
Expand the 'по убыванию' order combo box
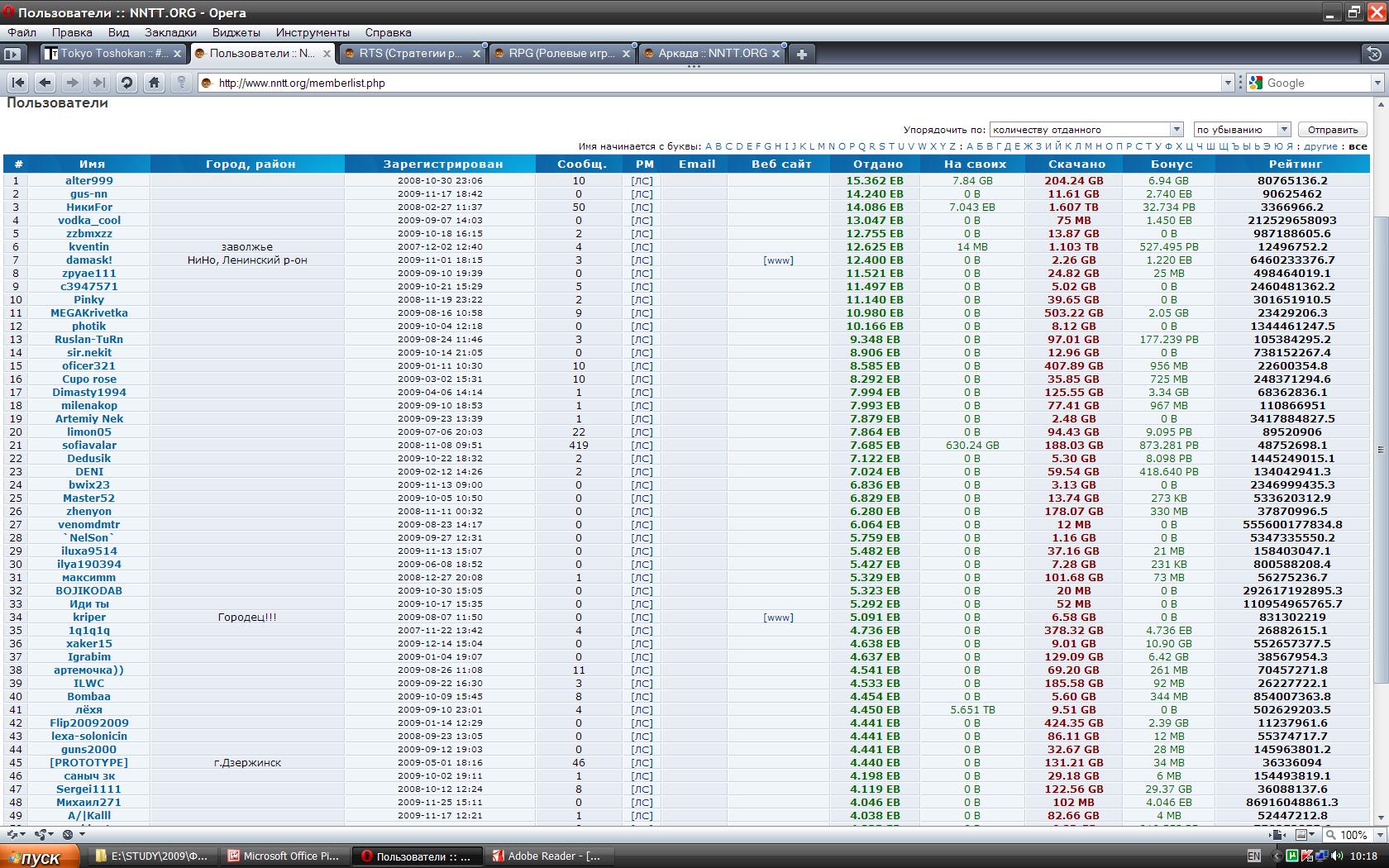click(x=1242, y=130)
